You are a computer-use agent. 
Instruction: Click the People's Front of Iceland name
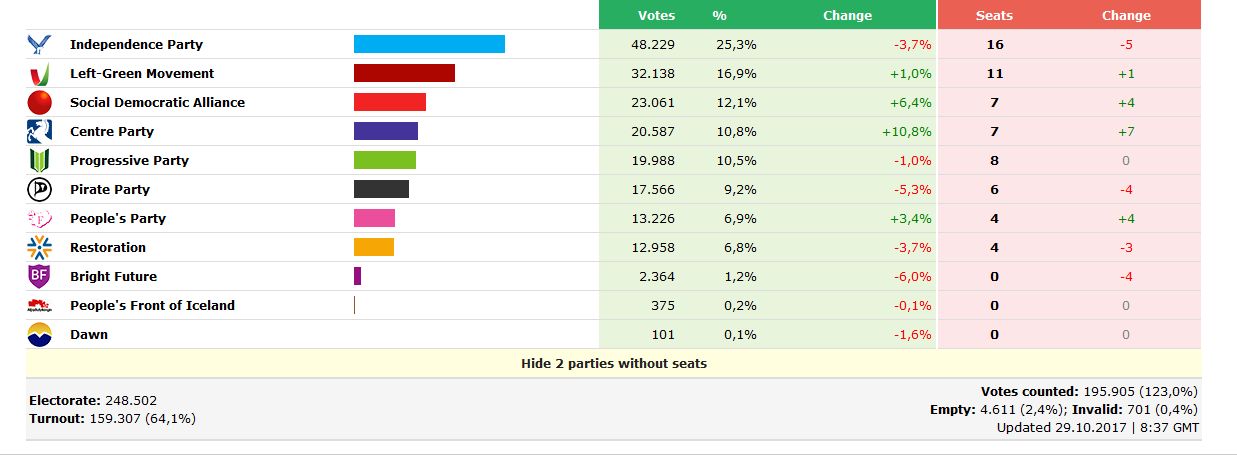click(152, 306)
